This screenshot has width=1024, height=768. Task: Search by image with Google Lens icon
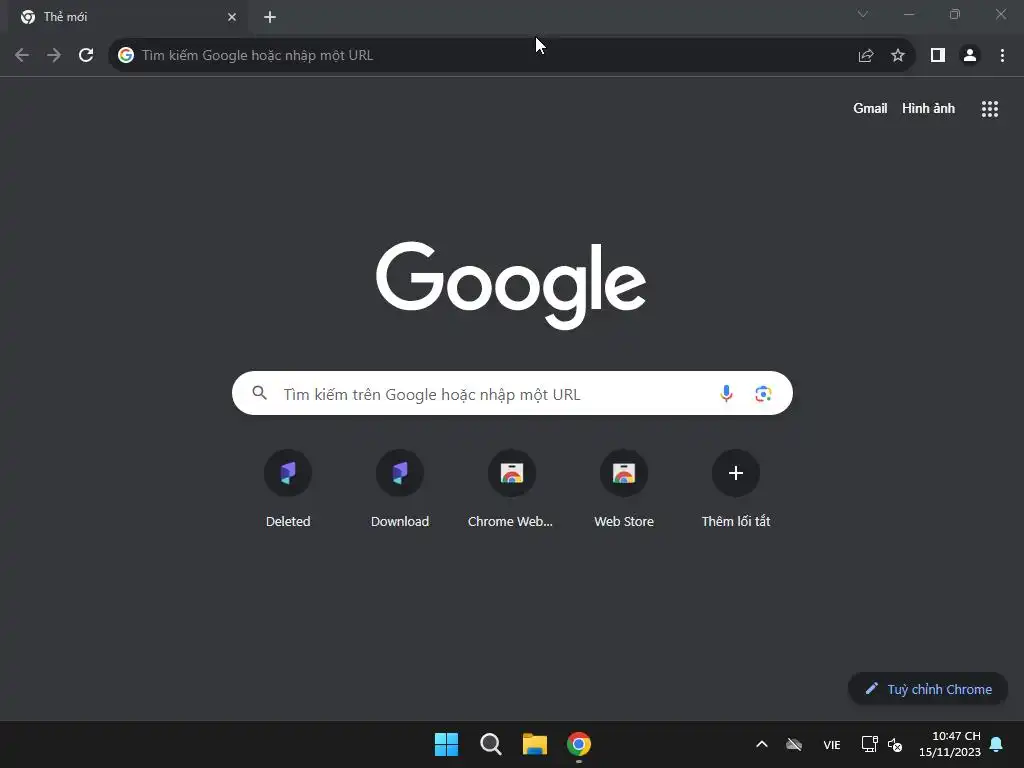point(763,394)
